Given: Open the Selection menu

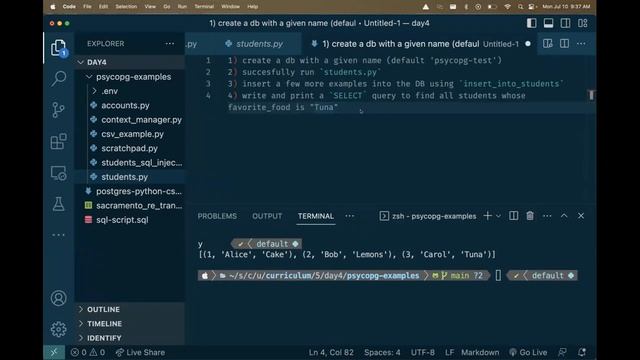Looking at the screenshot, I should (126, 7).
